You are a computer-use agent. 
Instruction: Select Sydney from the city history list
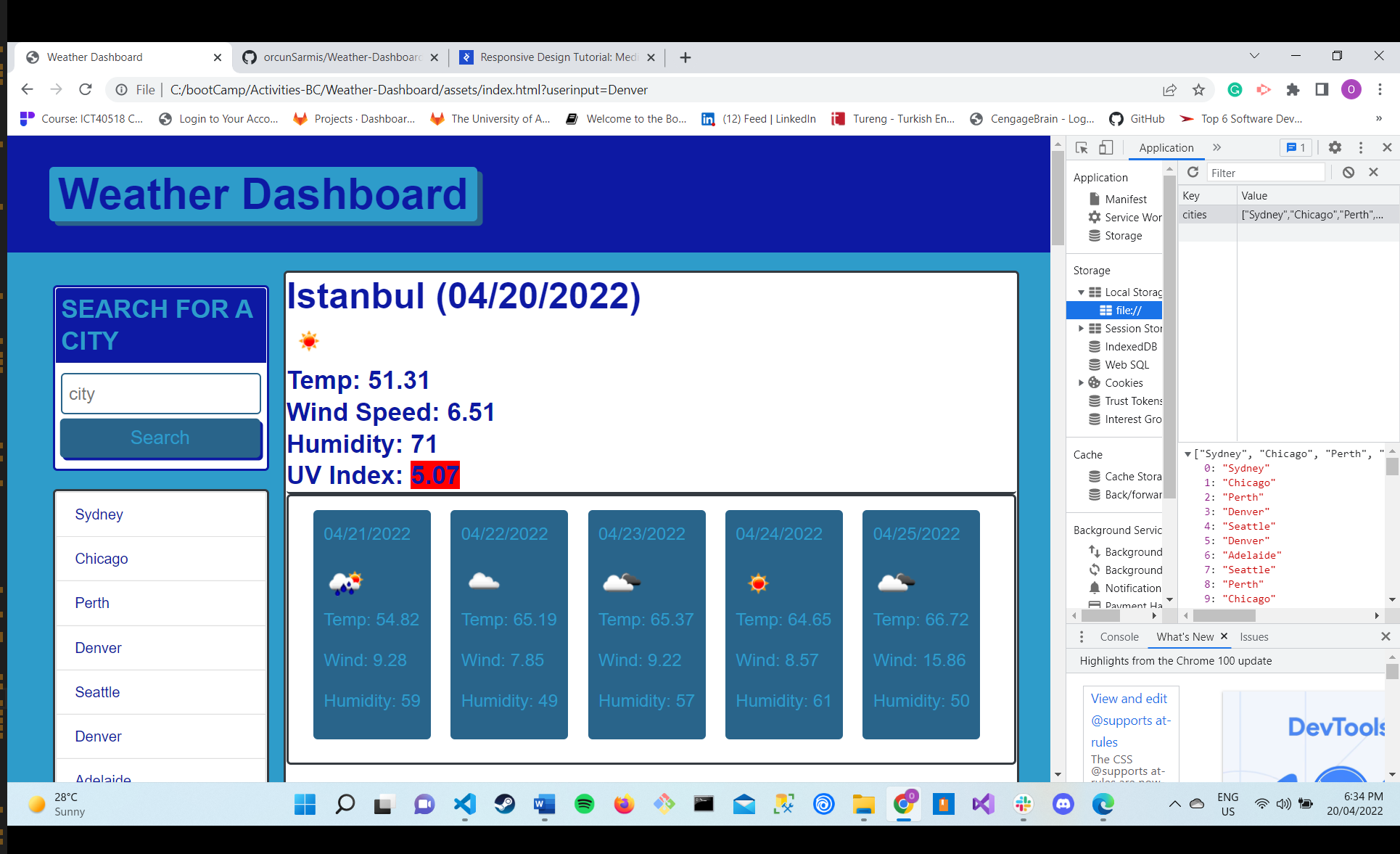point(99,514)
